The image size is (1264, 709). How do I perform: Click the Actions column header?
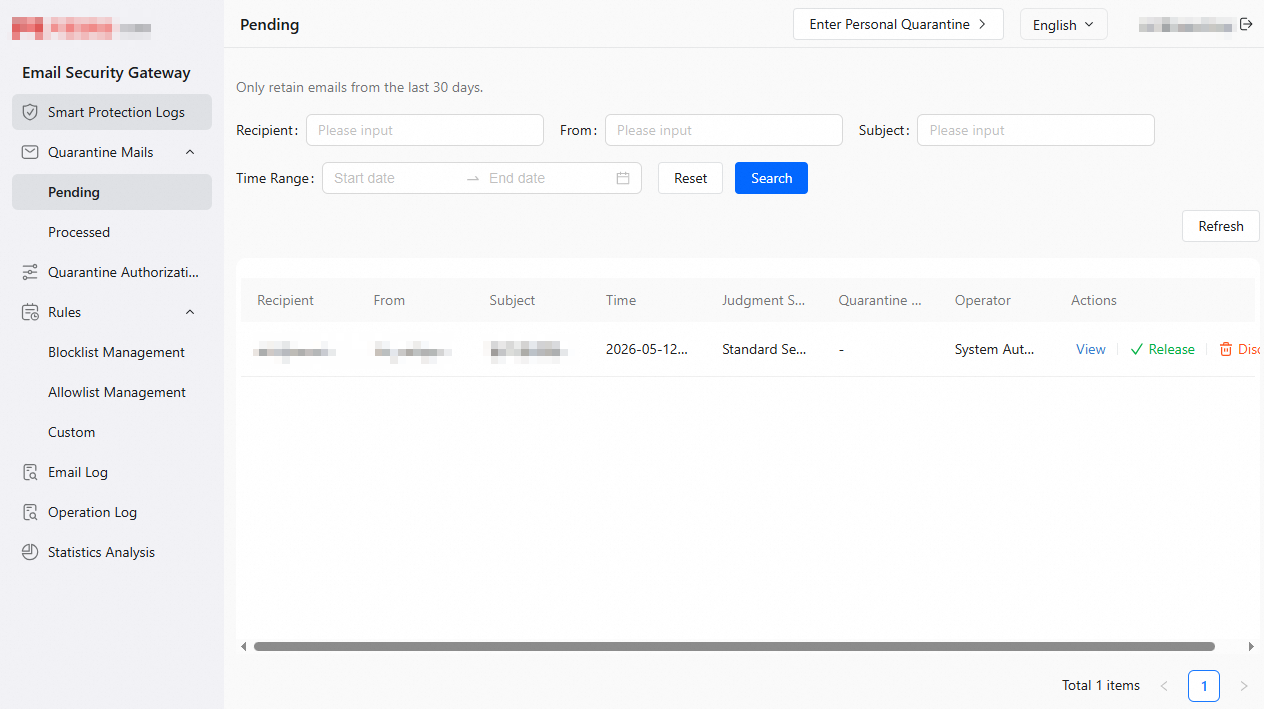(1094, 300)
